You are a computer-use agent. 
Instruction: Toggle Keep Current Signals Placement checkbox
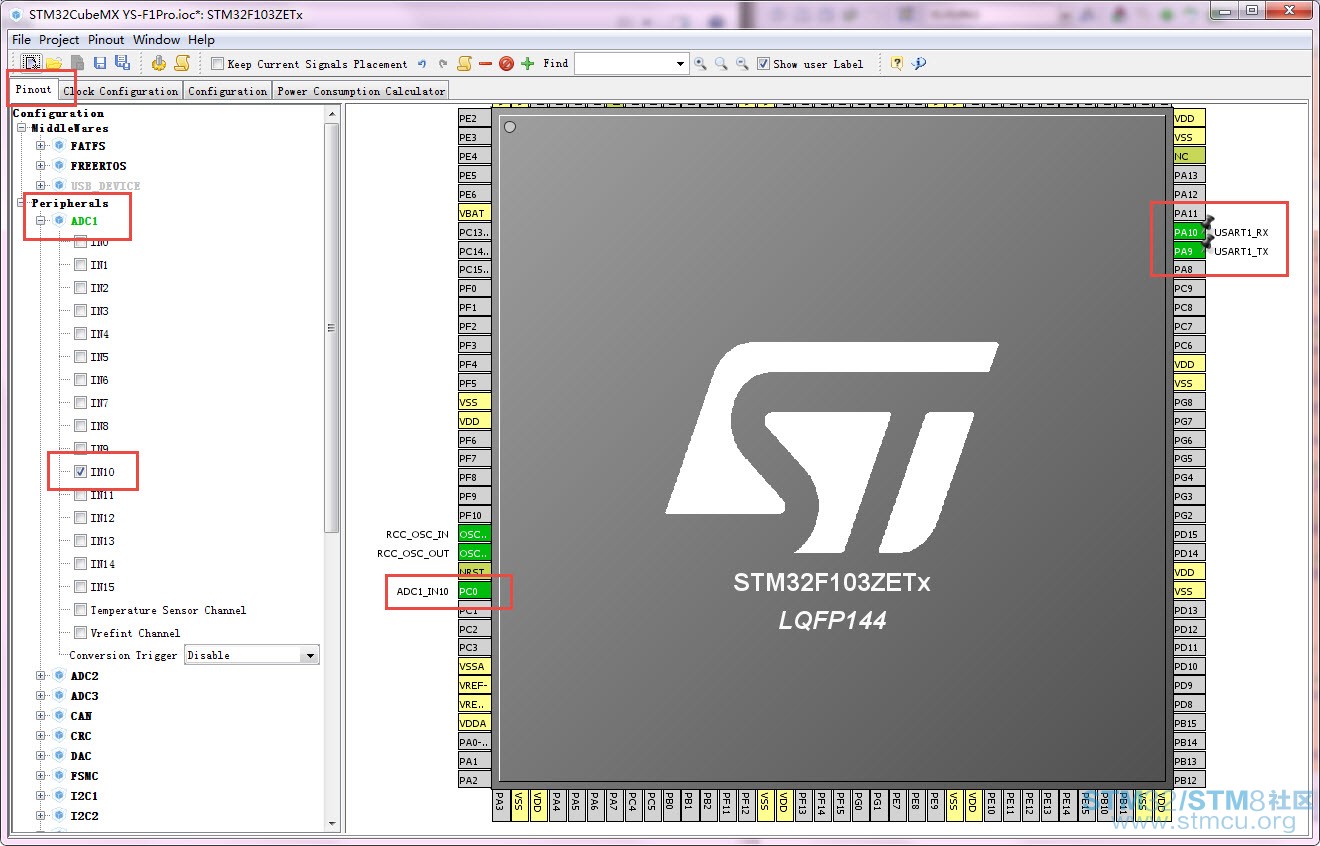(x=218, y=64)
